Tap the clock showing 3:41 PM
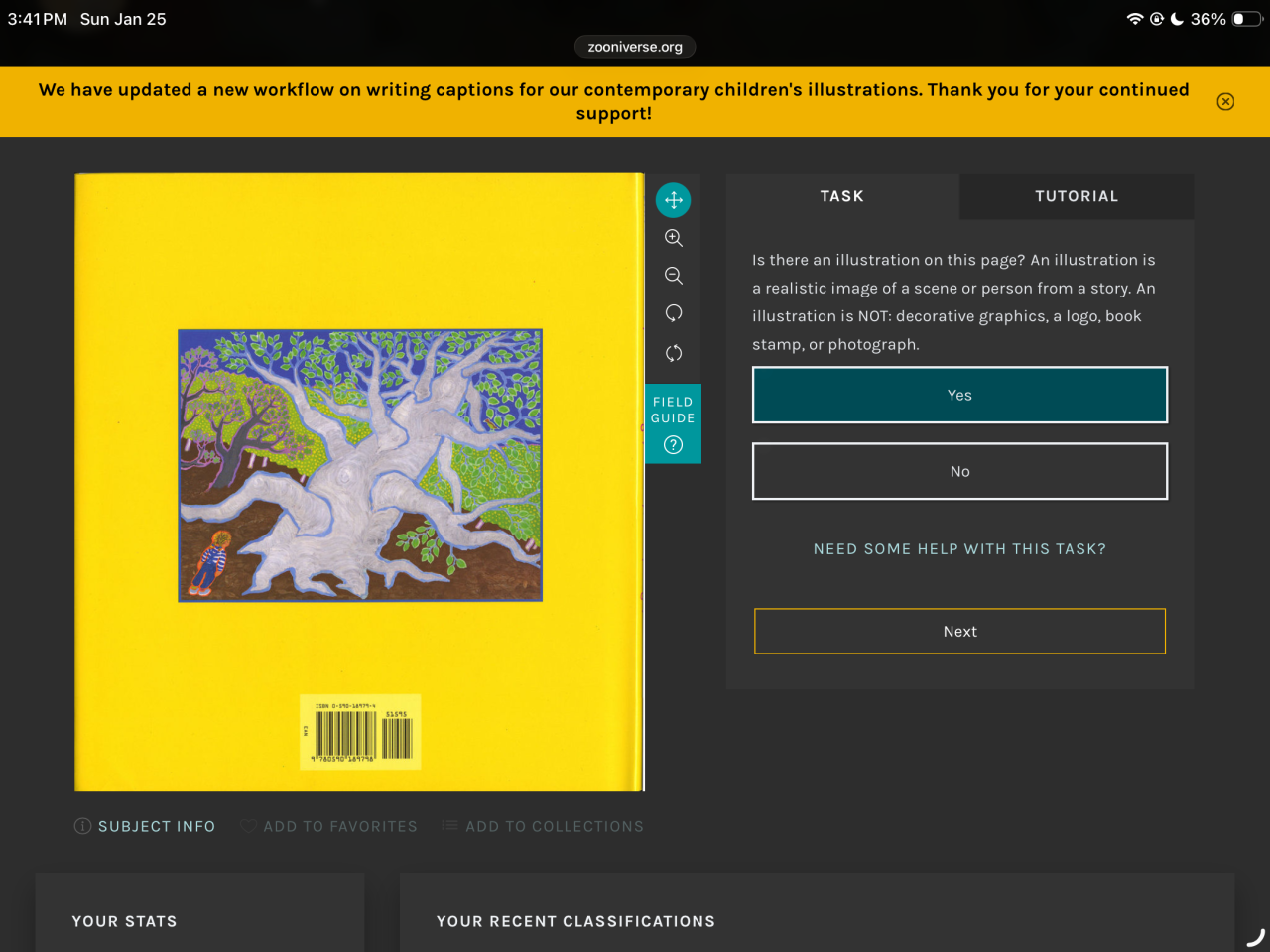This screenshot has width=1270, height=952. pos(38,19)
